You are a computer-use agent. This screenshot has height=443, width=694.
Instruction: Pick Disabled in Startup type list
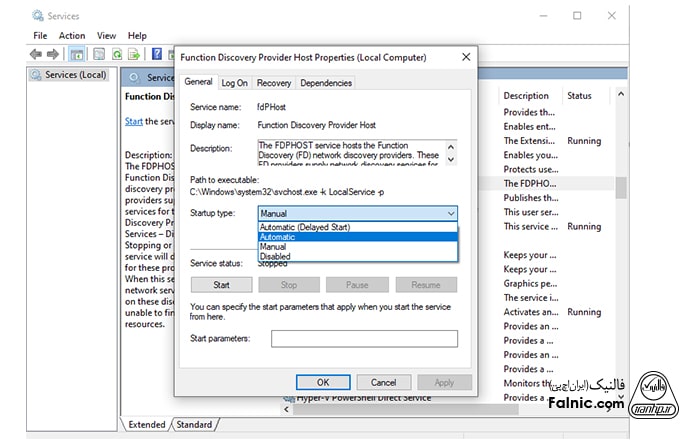(276, 257)
